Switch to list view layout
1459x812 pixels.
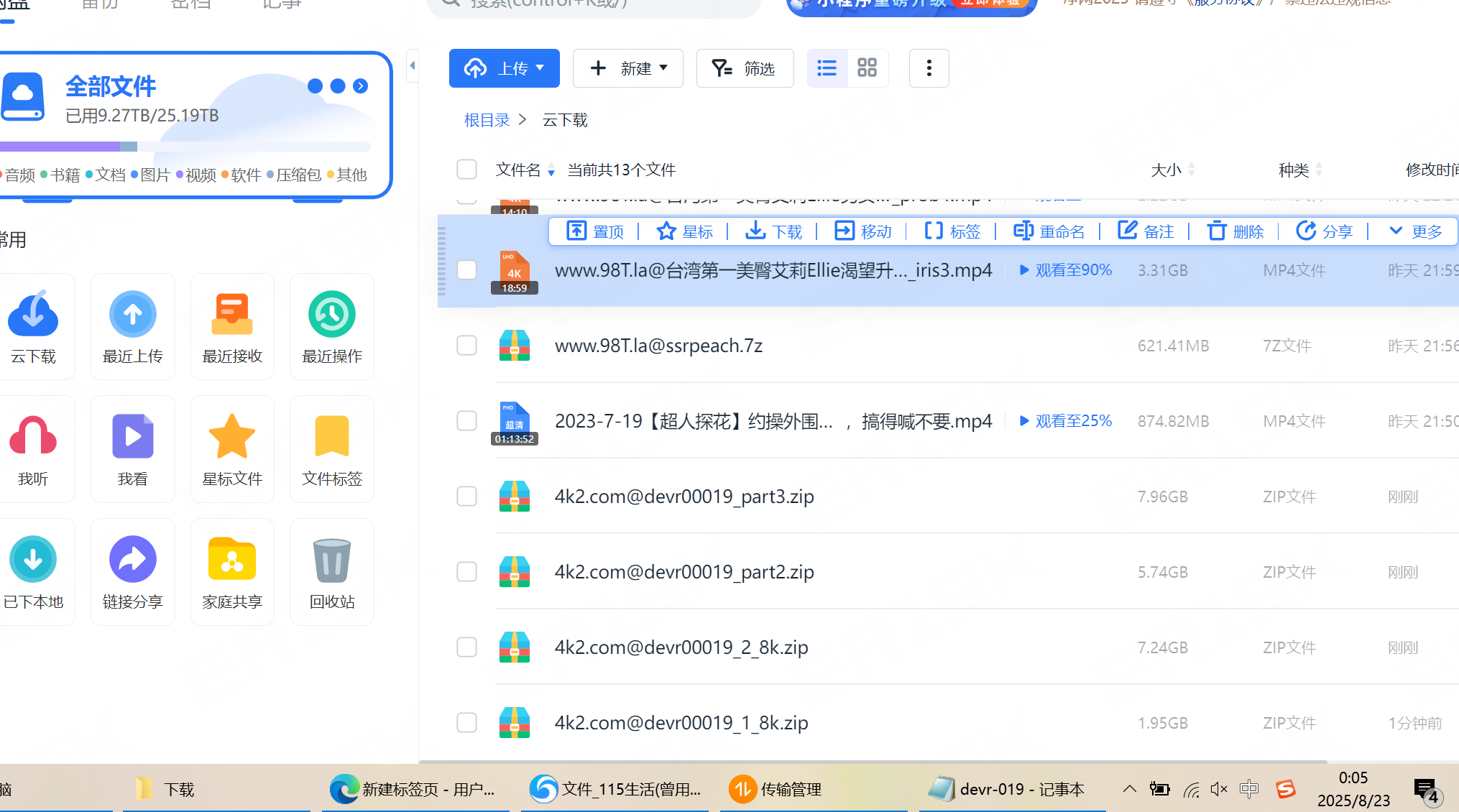tap(827, 68)
